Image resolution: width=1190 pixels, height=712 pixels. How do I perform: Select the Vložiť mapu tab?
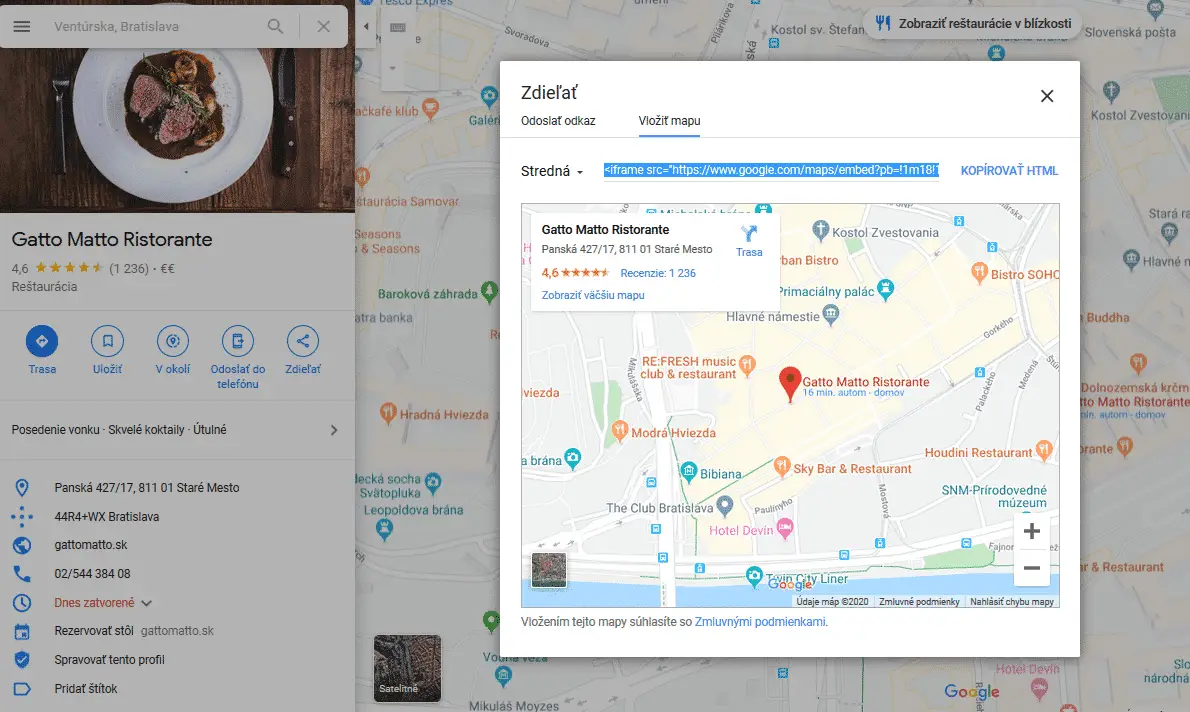669,121
